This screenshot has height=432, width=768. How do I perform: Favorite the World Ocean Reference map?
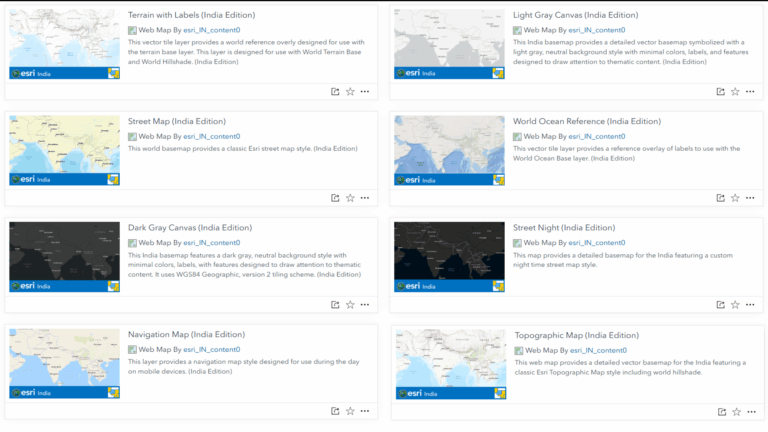pyautogui.click(x=735, y=198)
